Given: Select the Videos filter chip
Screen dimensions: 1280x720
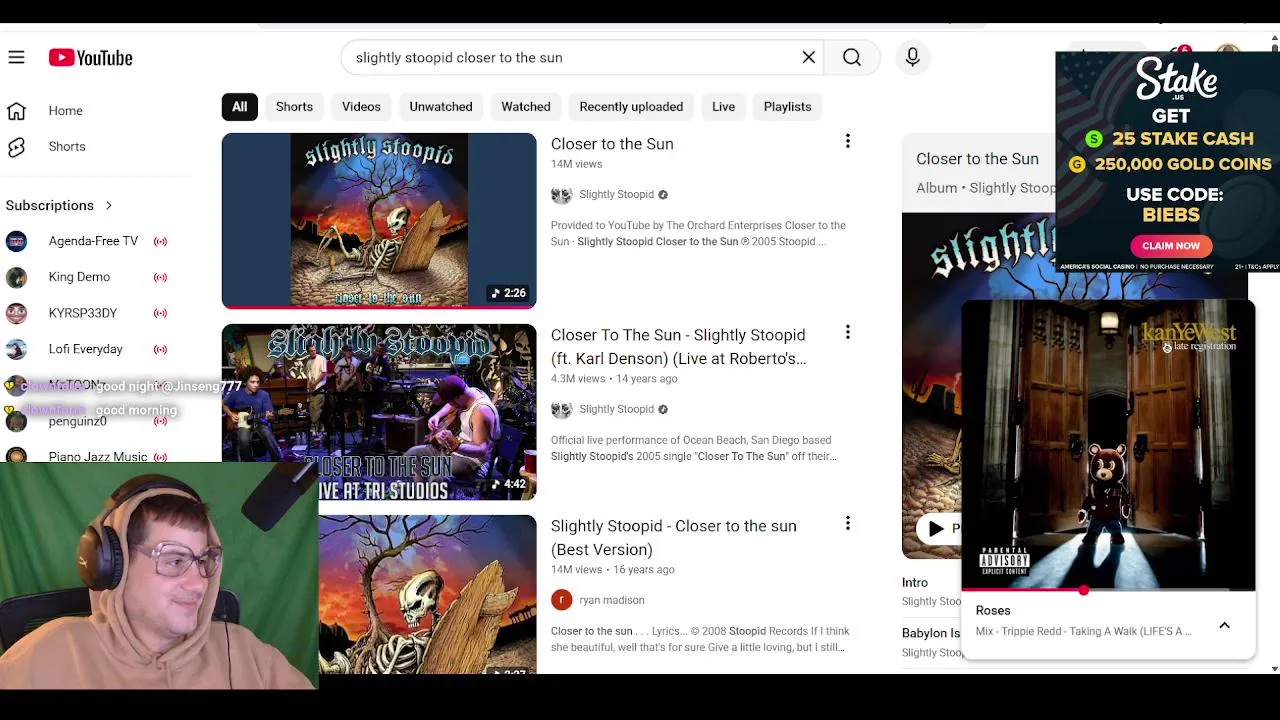Looking at the screenshot, I should point(361,107).
